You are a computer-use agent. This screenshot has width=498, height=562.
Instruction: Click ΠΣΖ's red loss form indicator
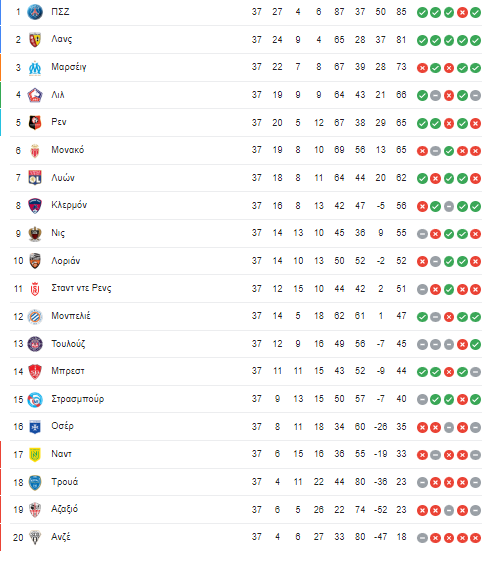pyautogui.click(x=462, y=13)
